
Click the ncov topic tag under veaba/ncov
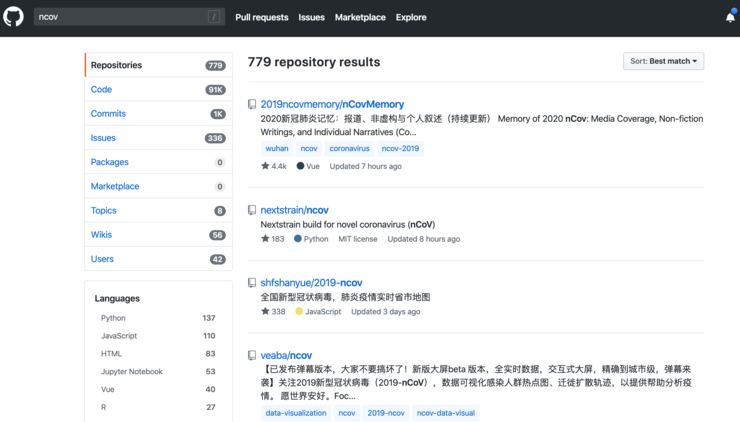click(x=347, y=413)
